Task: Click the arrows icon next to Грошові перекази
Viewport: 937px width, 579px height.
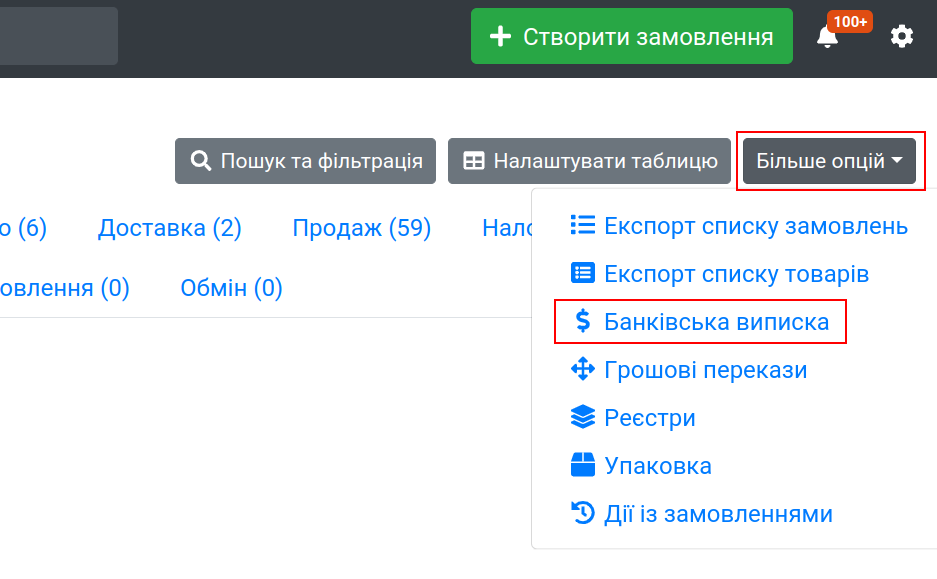Action: tap(582, 370)
